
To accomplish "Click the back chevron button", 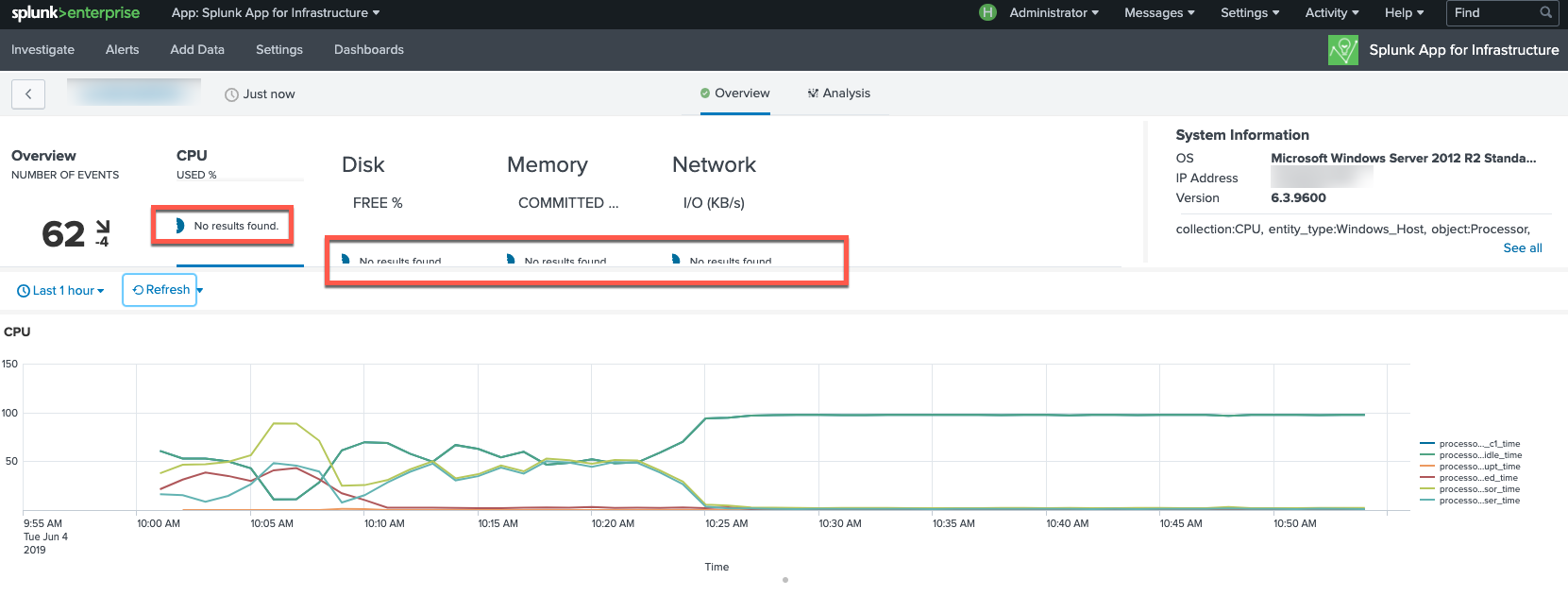I will pyautogui.click(x=28, y=94).
